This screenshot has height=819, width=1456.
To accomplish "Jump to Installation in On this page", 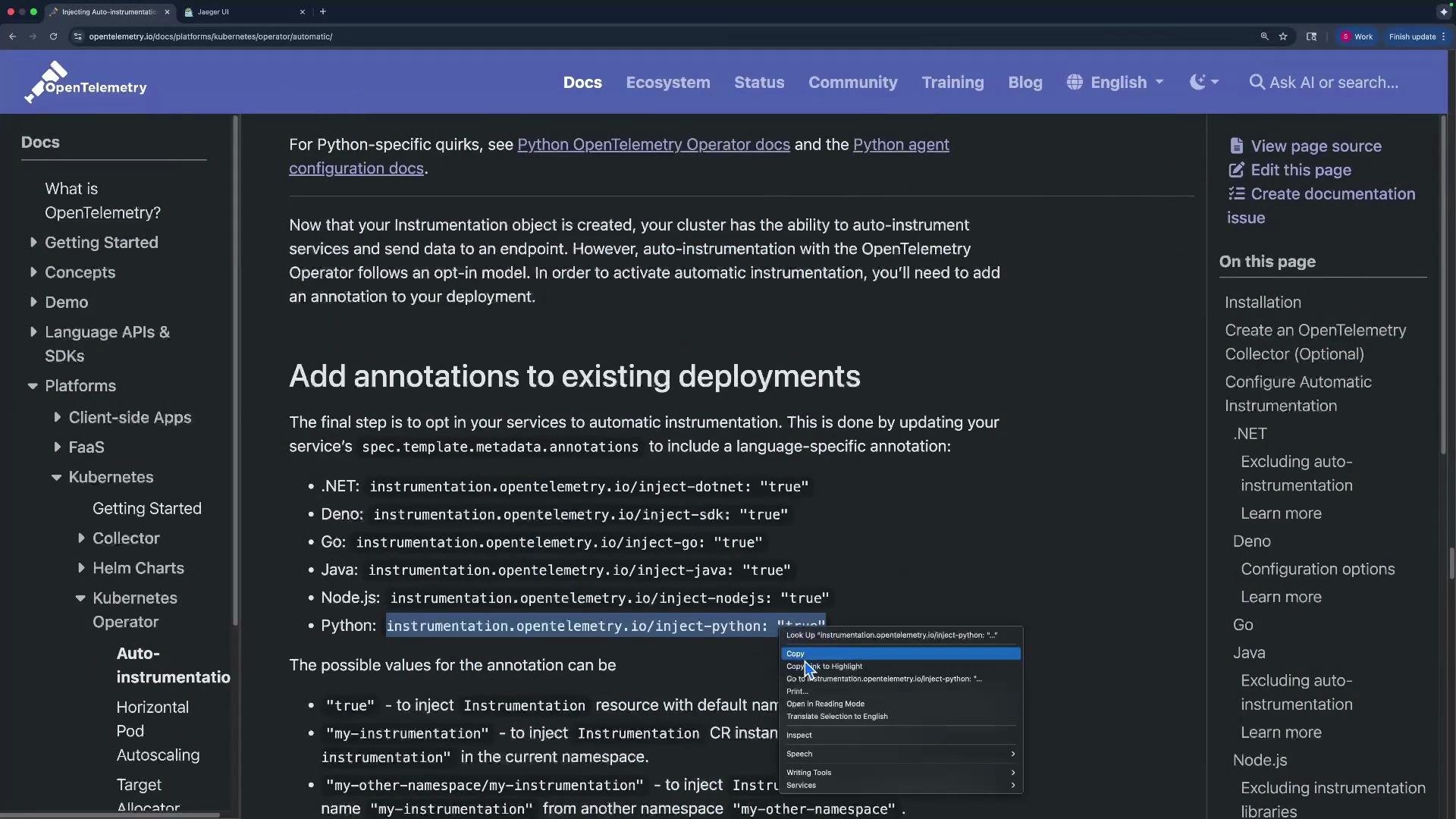I will click(x=1263, y=303).
